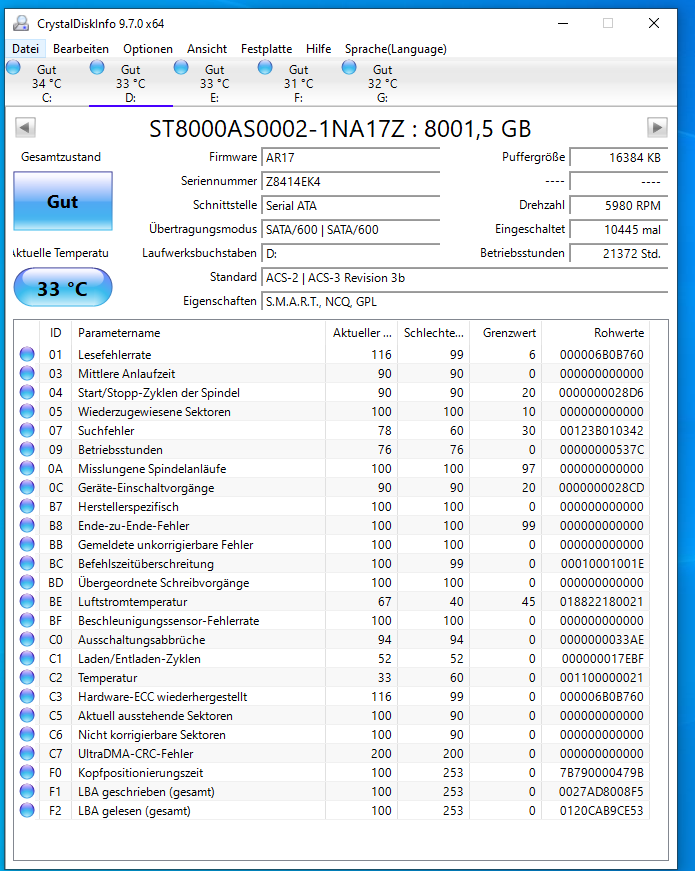Select the Betriebsstunden parameter row 09

[x=332, y=449]
